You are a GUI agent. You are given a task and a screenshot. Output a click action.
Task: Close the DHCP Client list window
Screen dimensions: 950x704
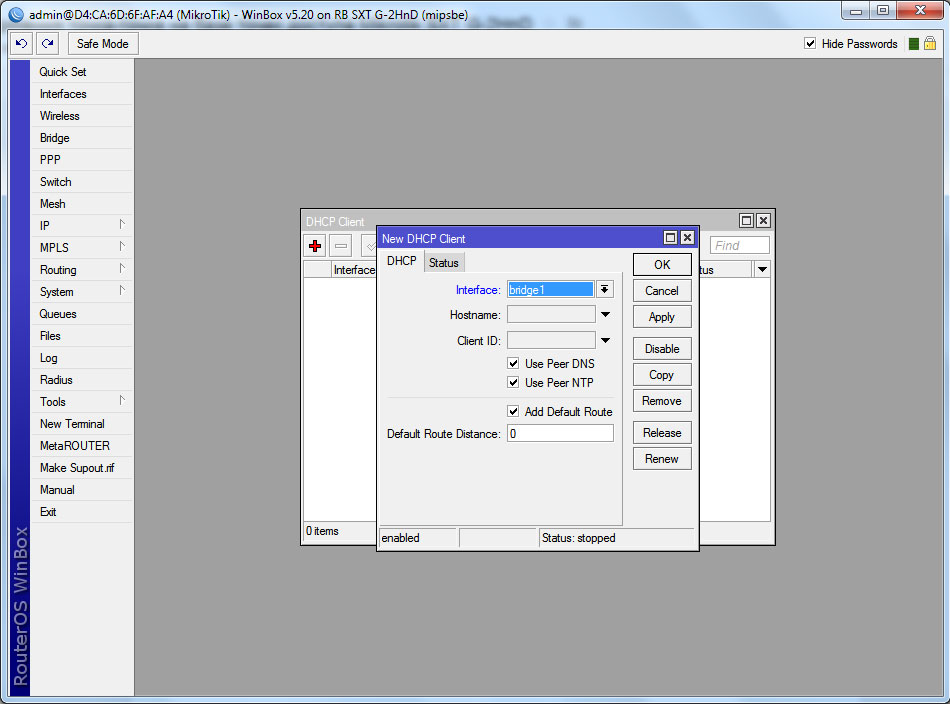tap(763, 221)
